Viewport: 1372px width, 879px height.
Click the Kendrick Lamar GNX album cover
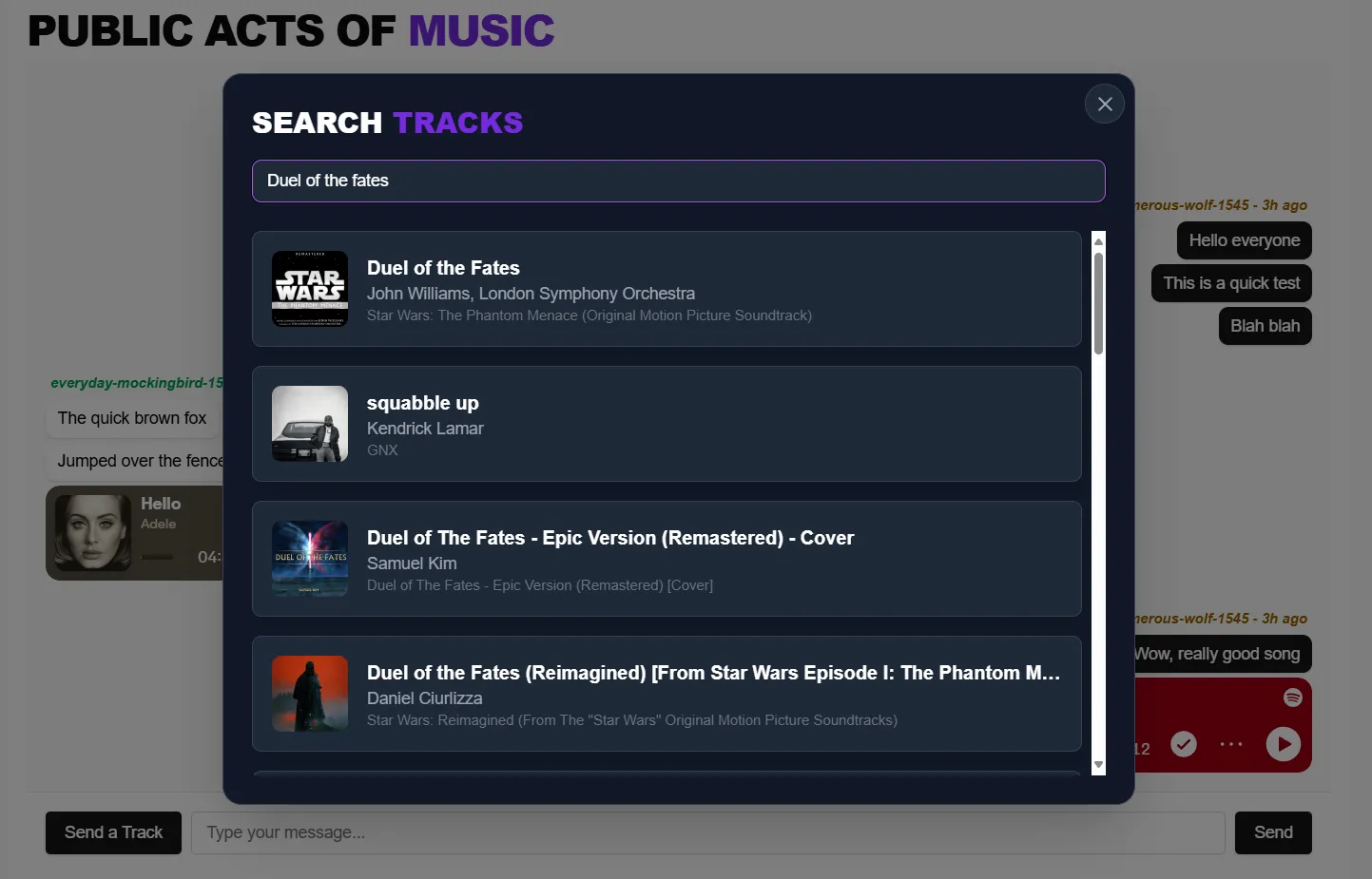pyautogui.click(x=310, y=424)
